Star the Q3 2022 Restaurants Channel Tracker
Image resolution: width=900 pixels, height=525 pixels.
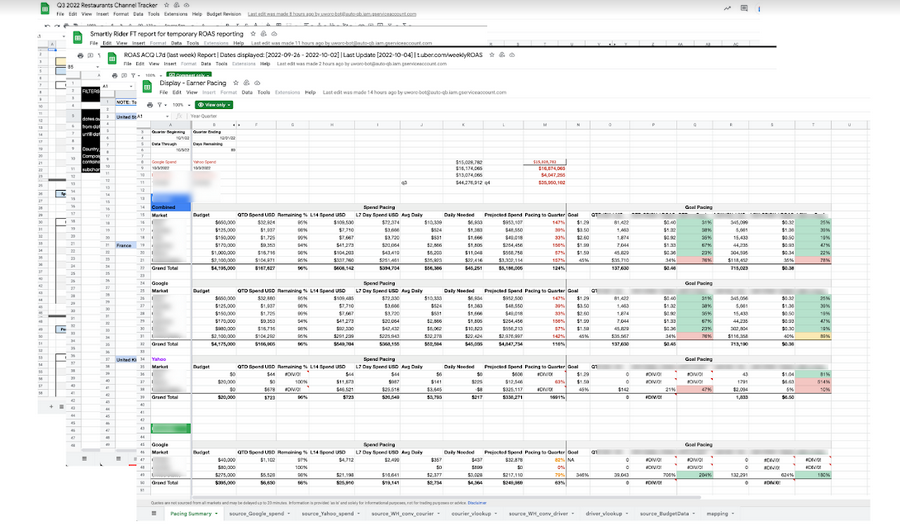pos(166,5)
